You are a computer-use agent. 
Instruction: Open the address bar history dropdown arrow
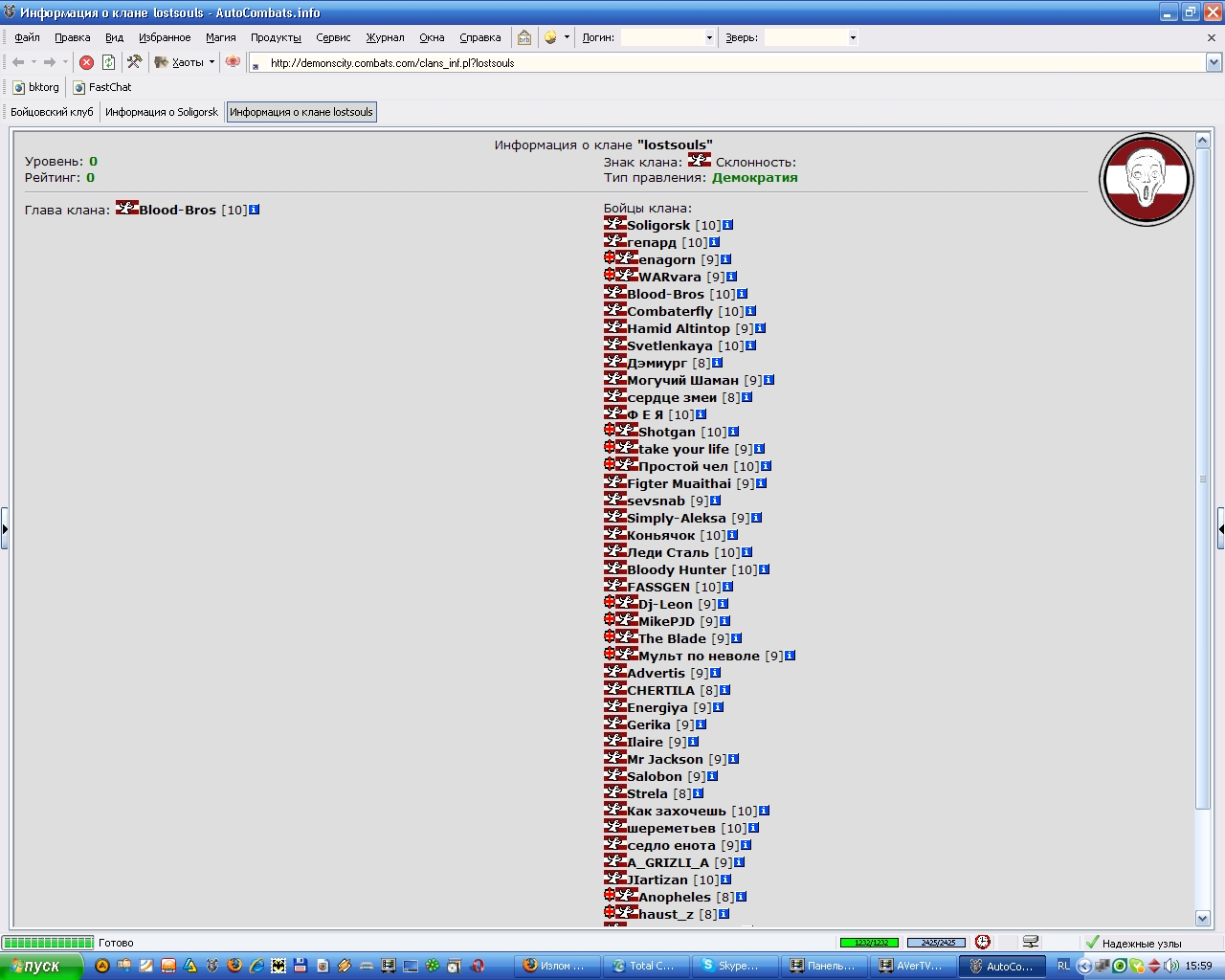click(1214, 62)
